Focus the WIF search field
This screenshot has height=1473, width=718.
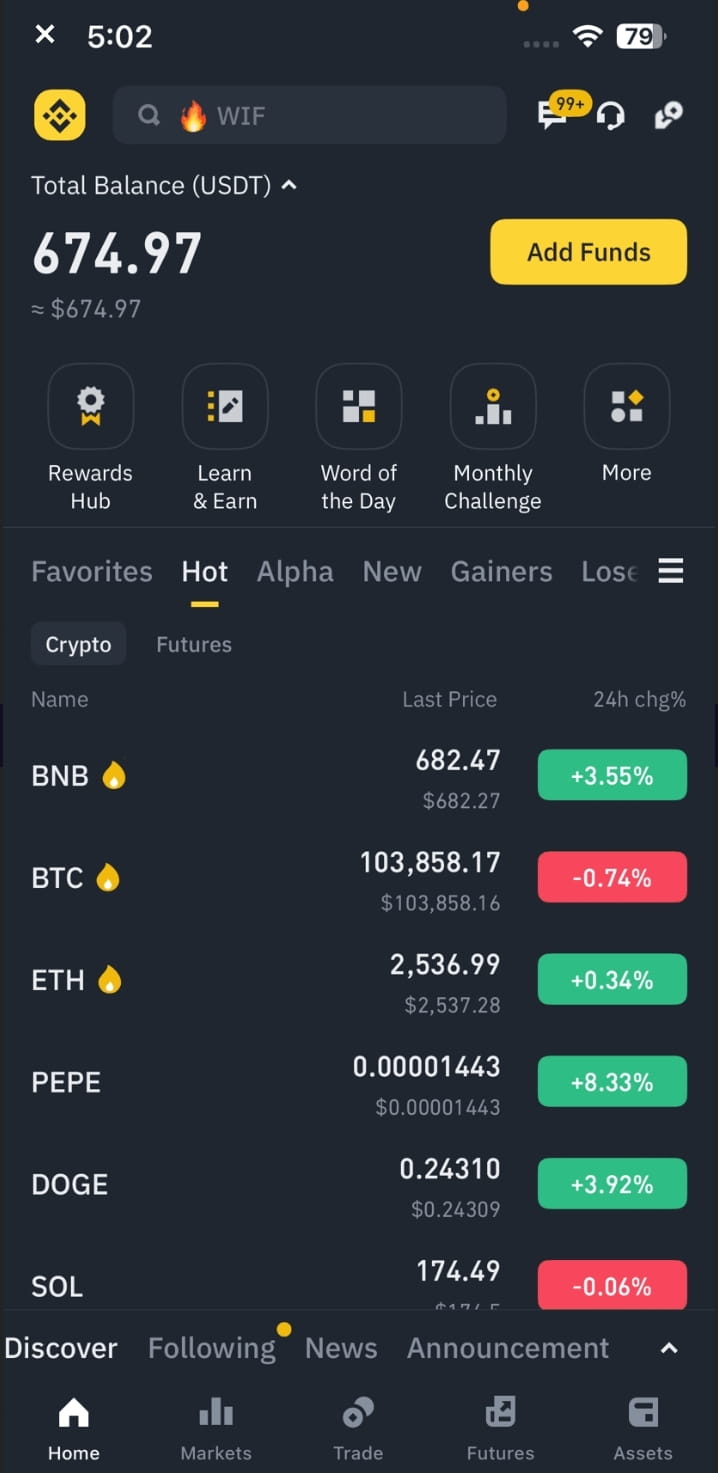[x=309, y=116]
